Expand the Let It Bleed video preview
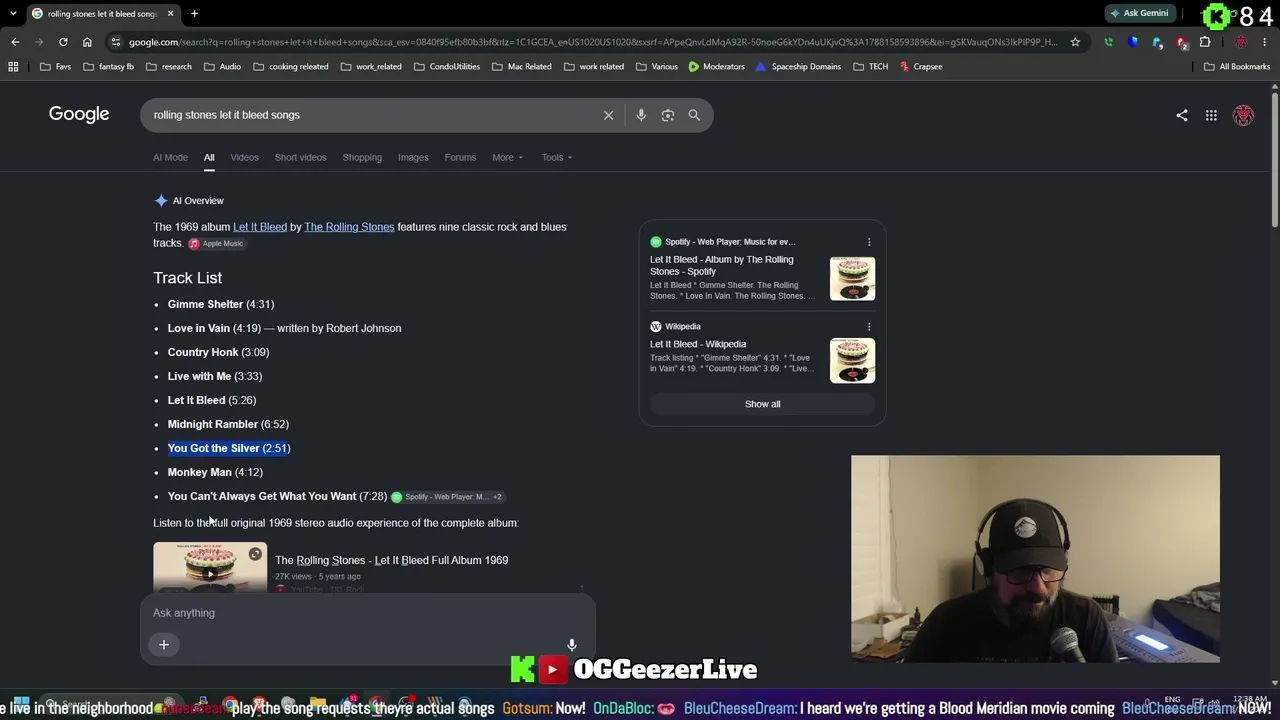This screenshot has height=720, width=1280. [255, 554]
